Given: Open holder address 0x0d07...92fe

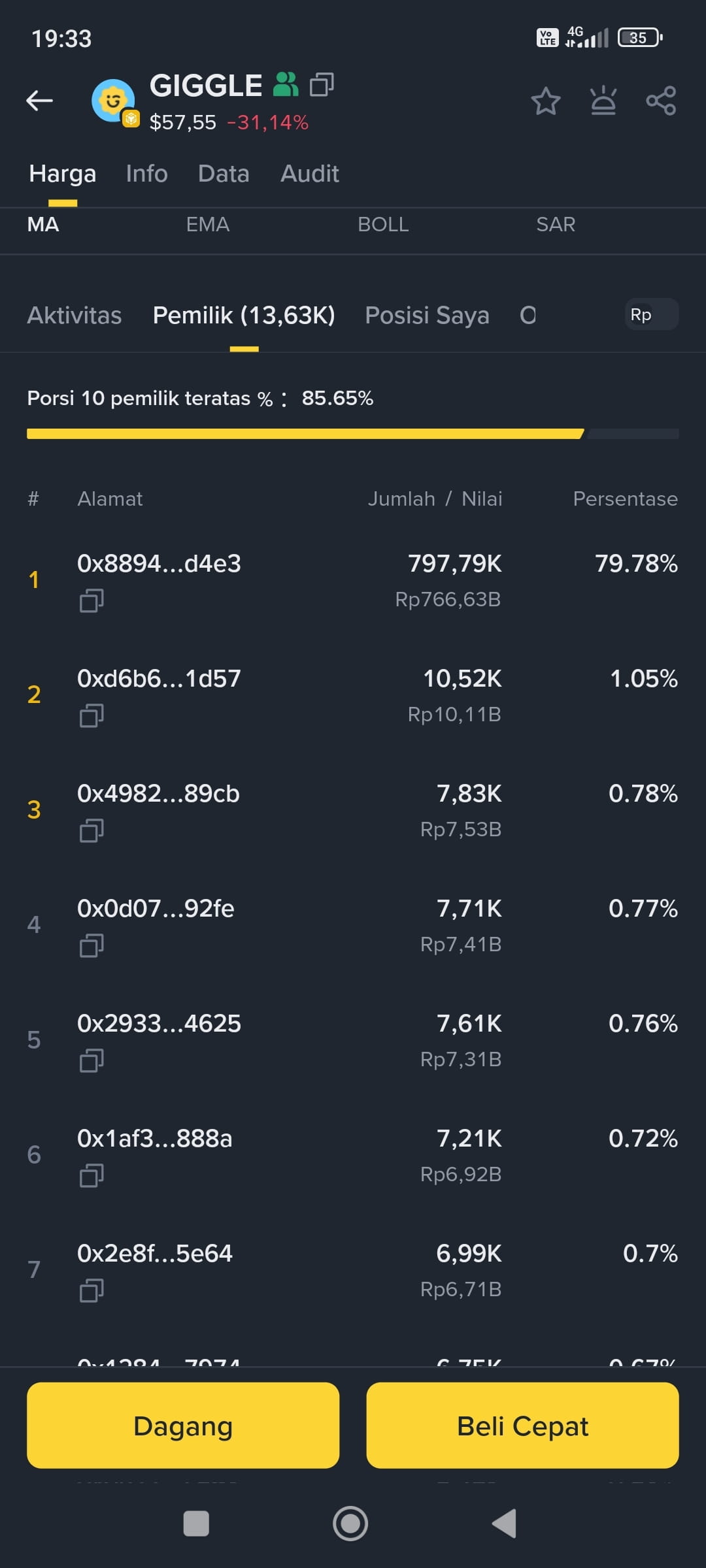Looking at the screenshot, I should point(156,908).
